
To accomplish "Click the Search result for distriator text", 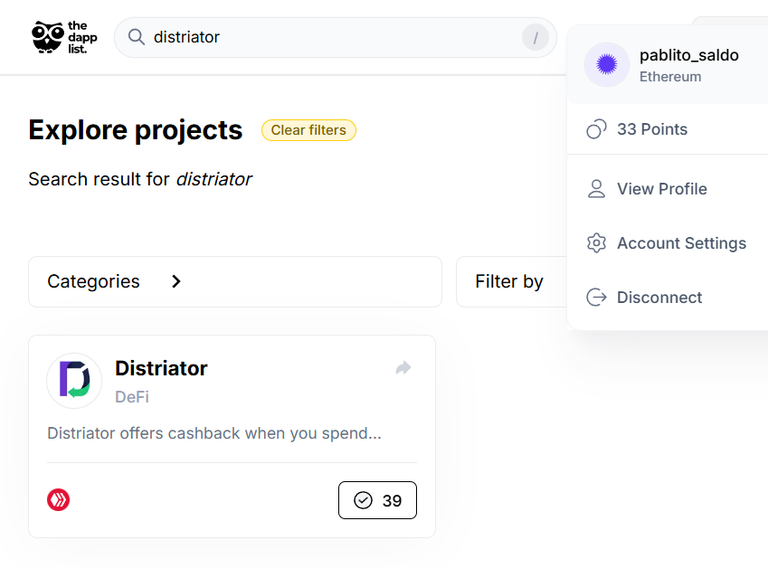I will 140,179.
